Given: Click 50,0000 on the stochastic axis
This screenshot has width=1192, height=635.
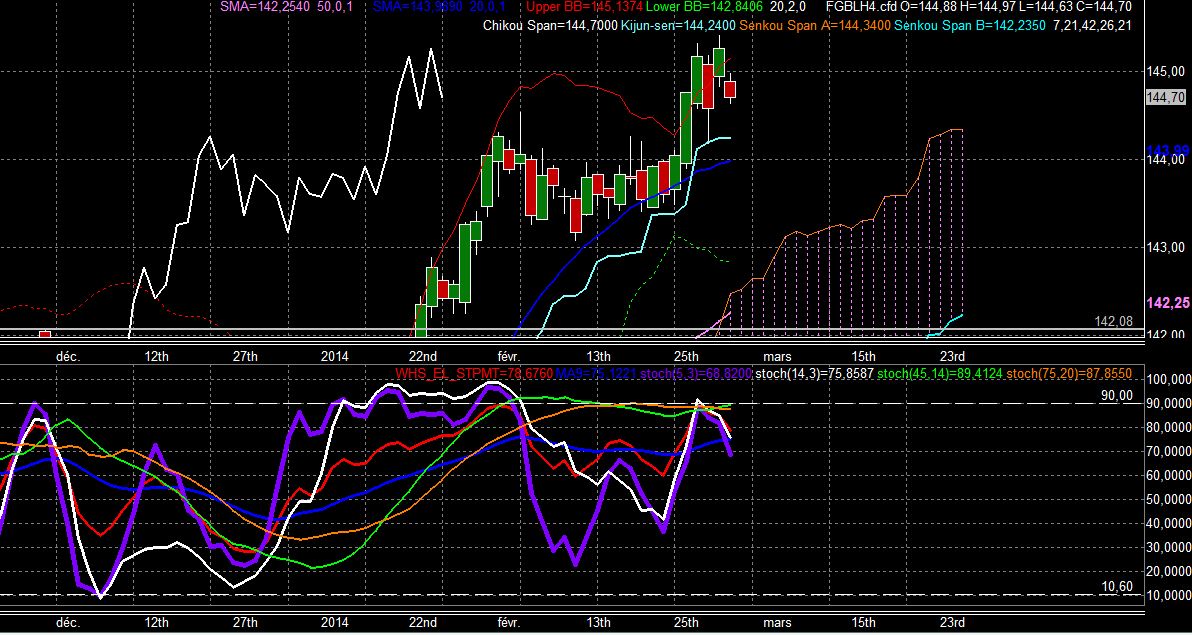Looking at the screenshot, I should point(1168,499).
